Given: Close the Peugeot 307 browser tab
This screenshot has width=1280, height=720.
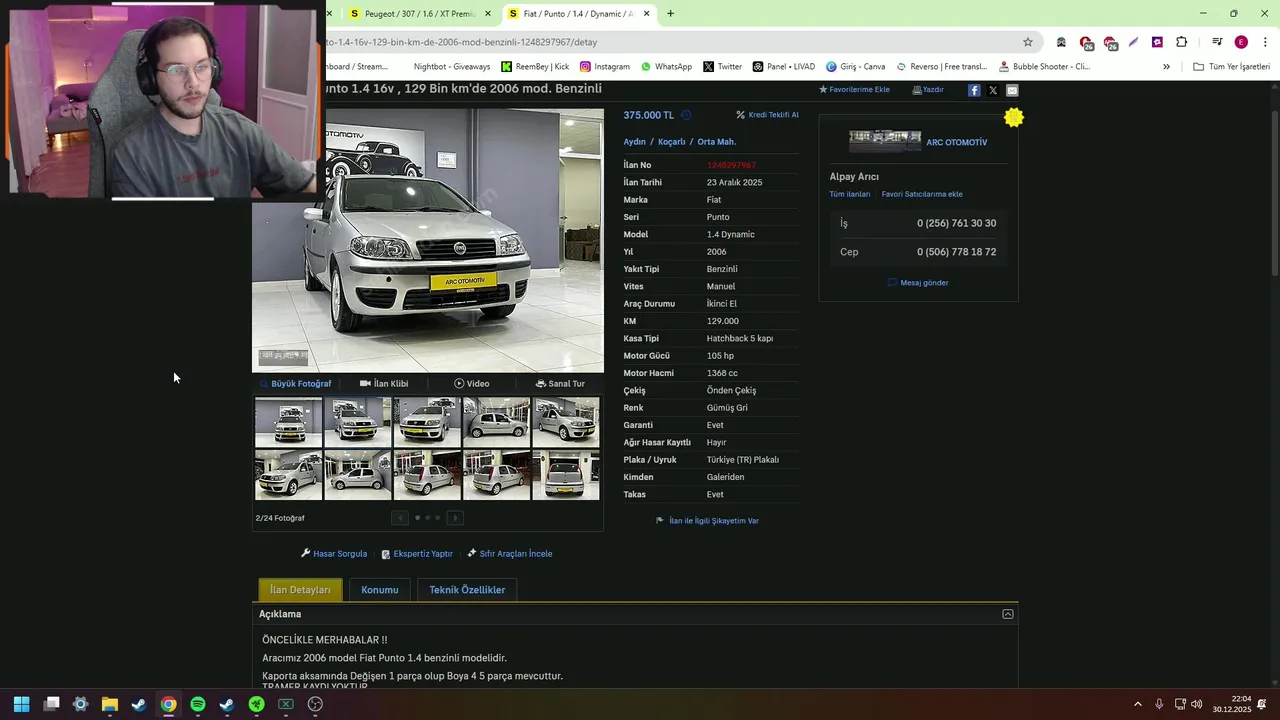Looking at the screenshot, I should [x=488, y=14].
